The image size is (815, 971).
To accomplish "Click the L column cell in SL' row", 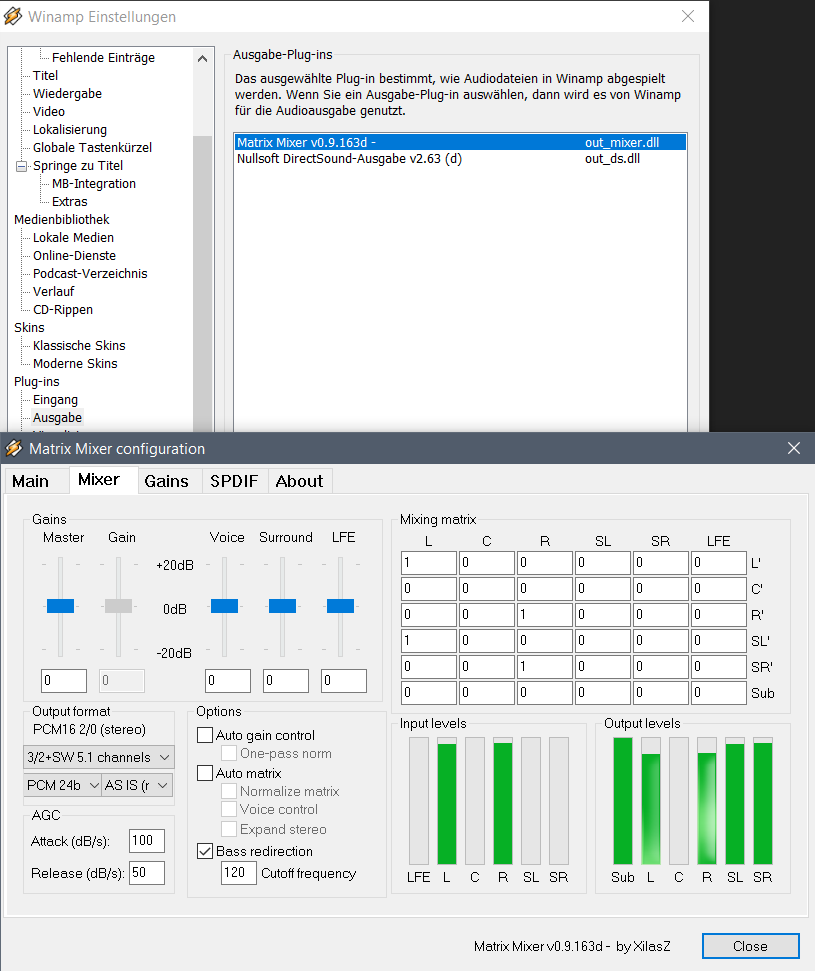I will pyautogui.click(x=429, y=641).
